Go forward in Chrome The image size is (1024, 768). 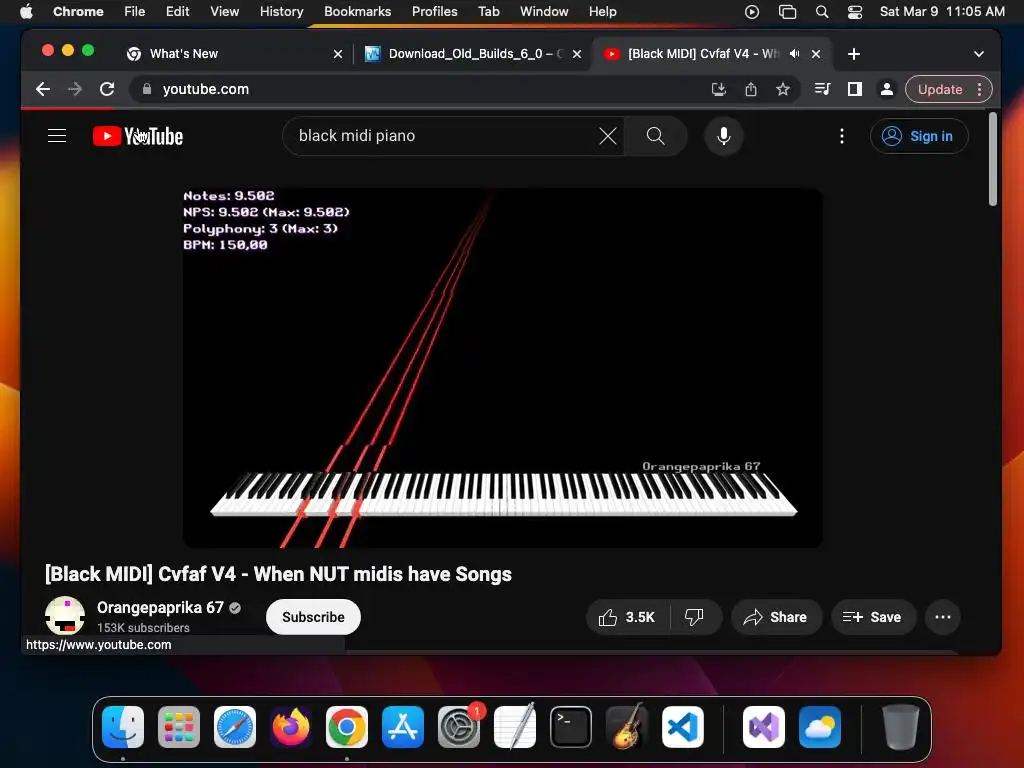(x=75, y=89)
